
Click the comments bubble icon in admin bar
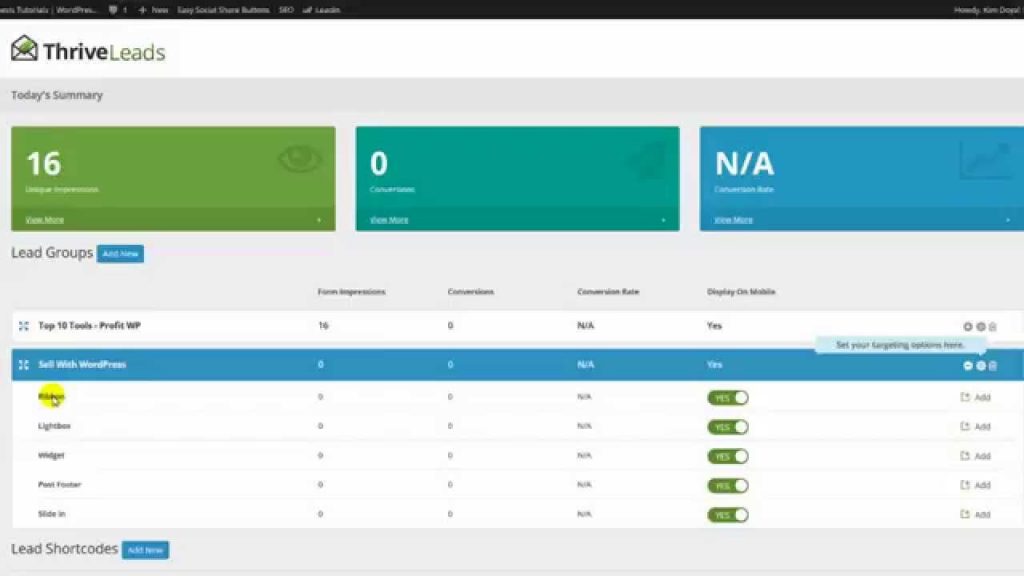click(113, 9)
